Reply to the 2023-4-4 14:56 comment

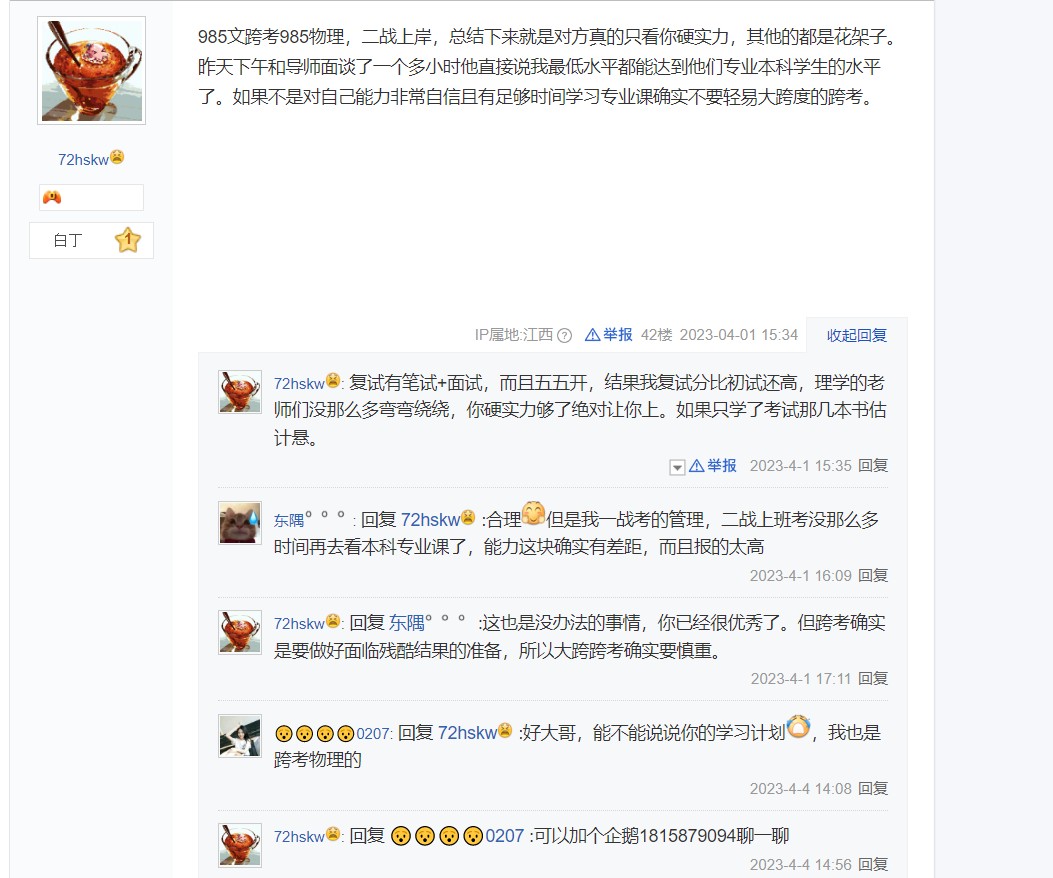[x=873, y=865]
